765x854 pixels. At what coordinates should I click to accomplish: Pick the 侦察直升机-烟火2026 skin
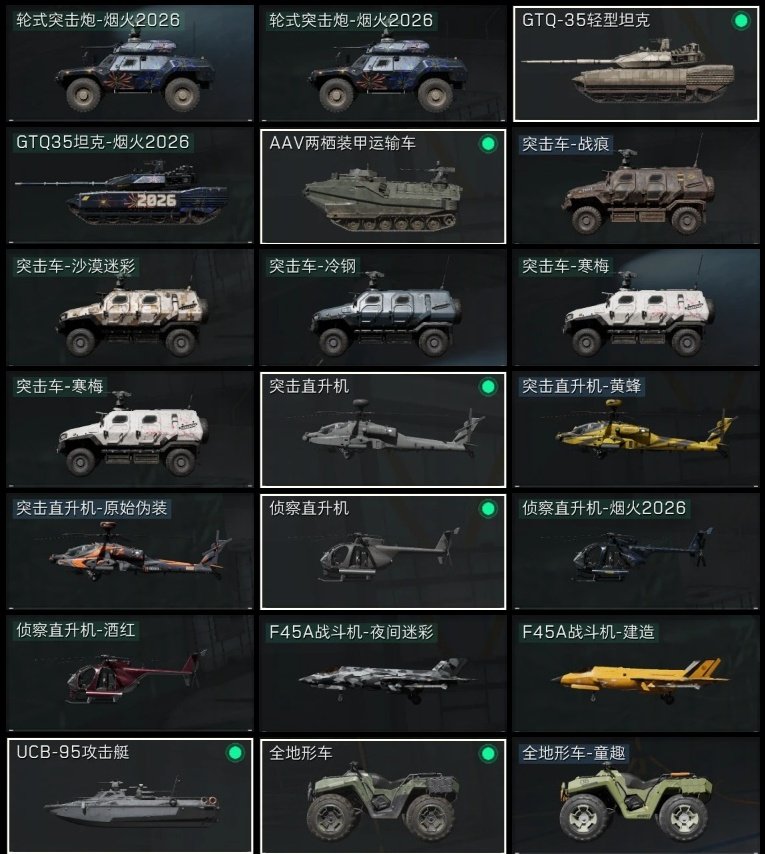pyautogui.click(x=635, y=552)
